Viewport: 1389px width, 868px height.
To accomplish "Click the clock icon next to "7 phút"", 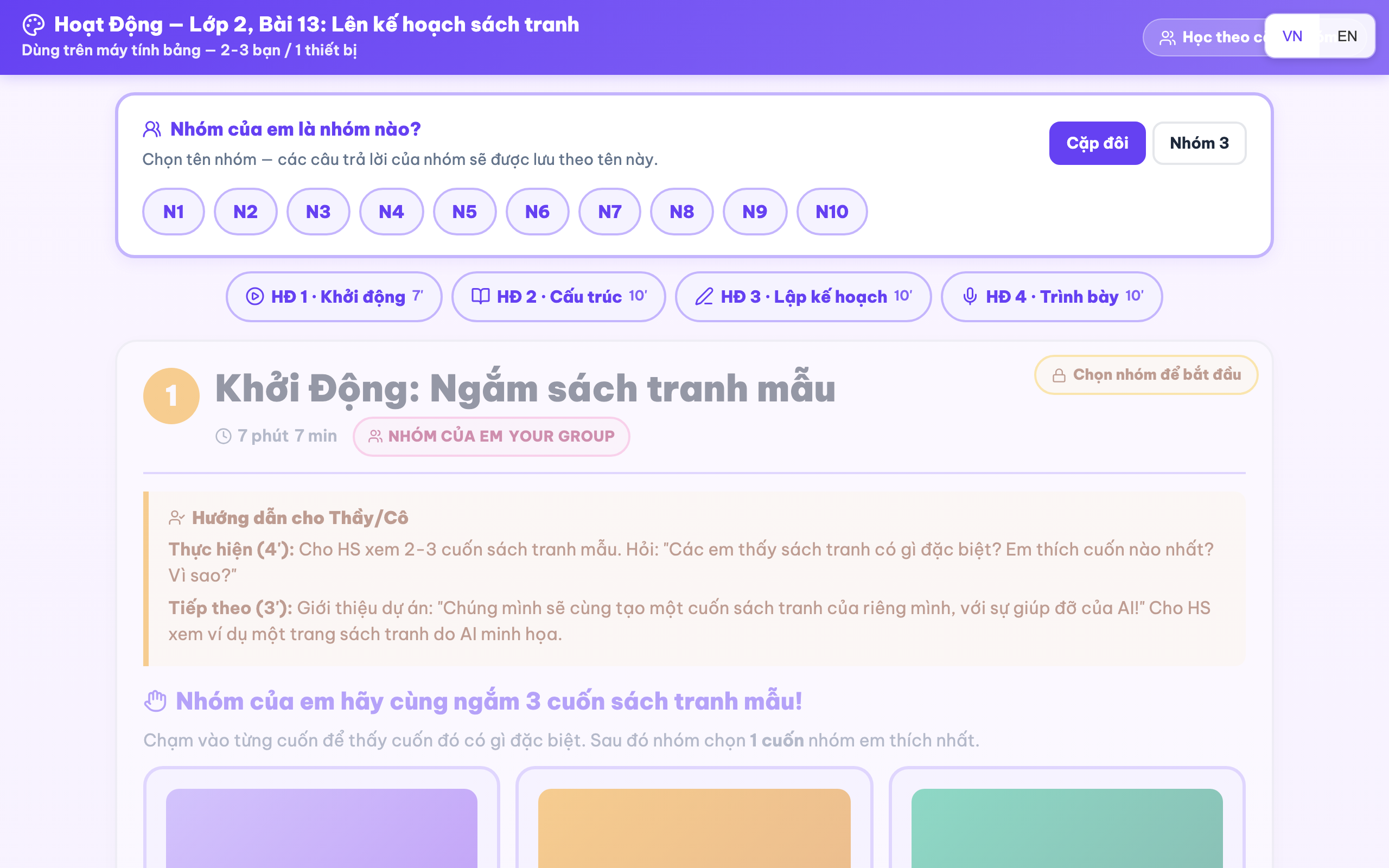I will pyautogui.click(x=224, y=436).
